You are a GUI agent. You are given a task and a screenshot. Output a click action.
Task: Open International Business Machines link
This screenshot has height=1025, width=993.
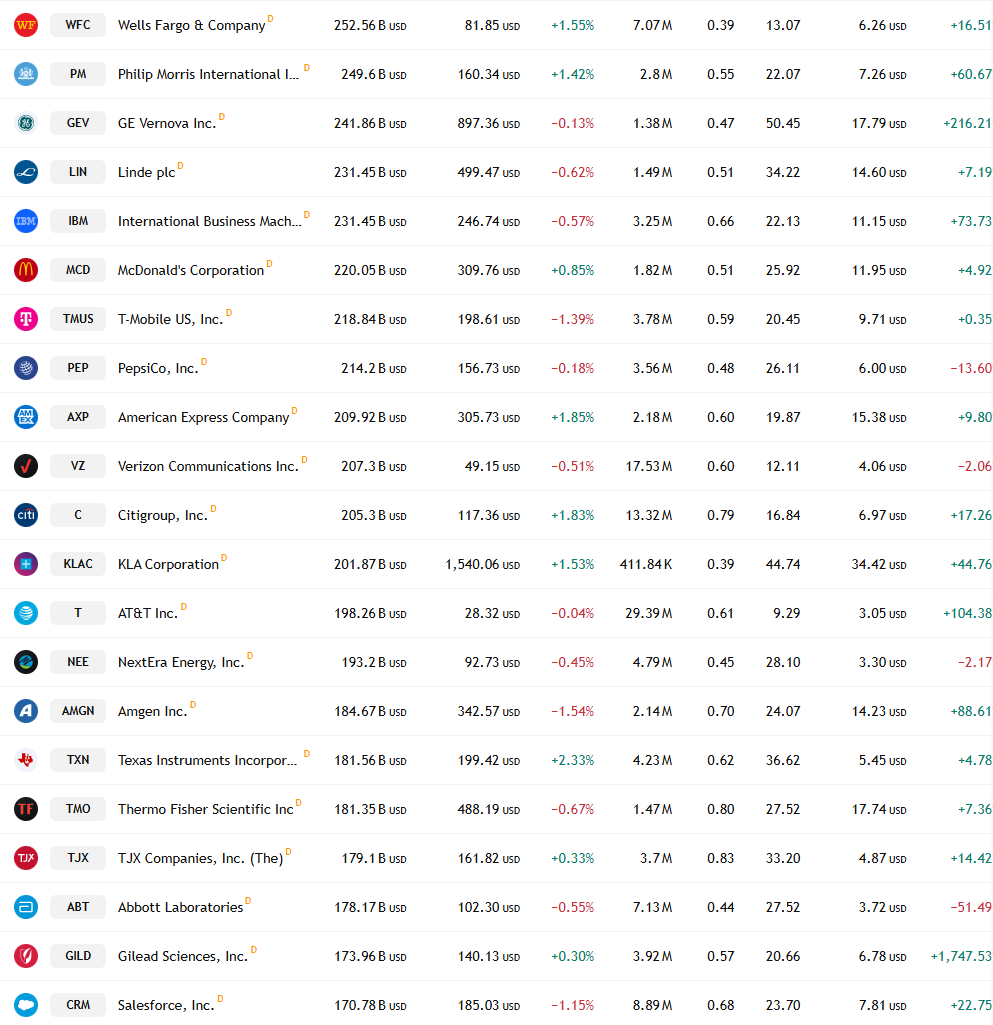coord(210,222)
